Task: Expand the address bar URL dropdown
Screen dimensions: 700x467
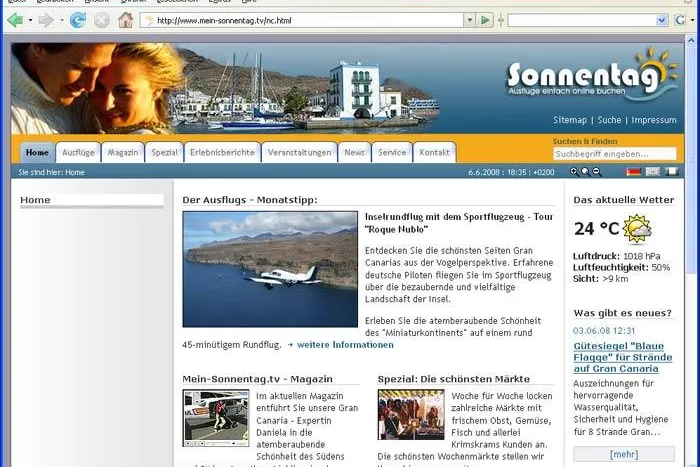Action: 469,20
